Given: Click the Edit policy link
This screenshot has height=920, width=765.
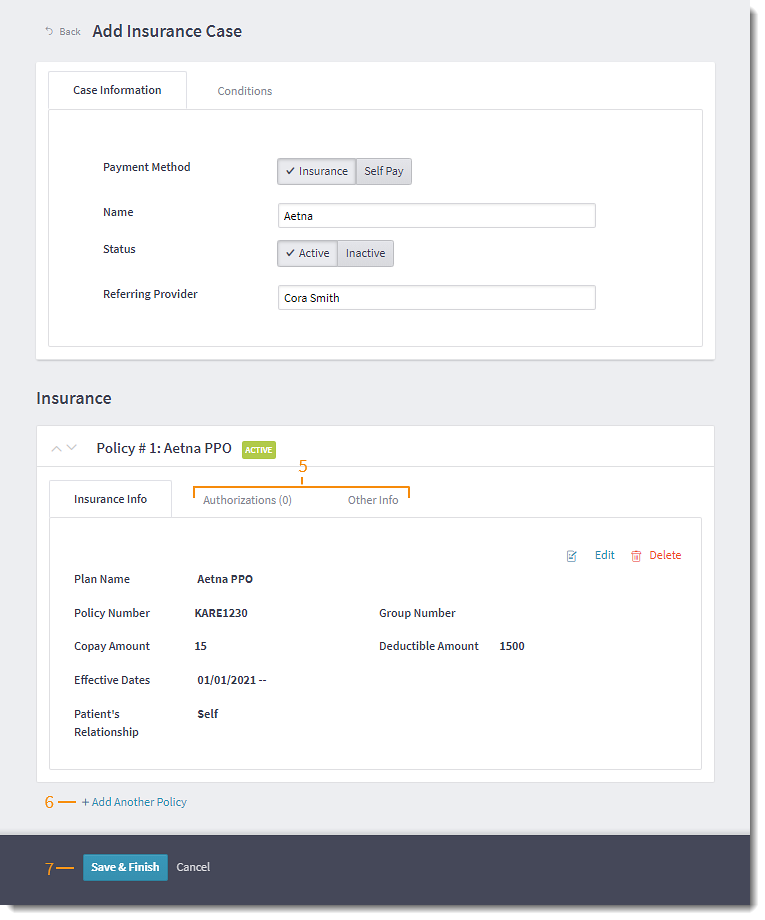Looking at the screenshot, I should click(x=605, y=556).
